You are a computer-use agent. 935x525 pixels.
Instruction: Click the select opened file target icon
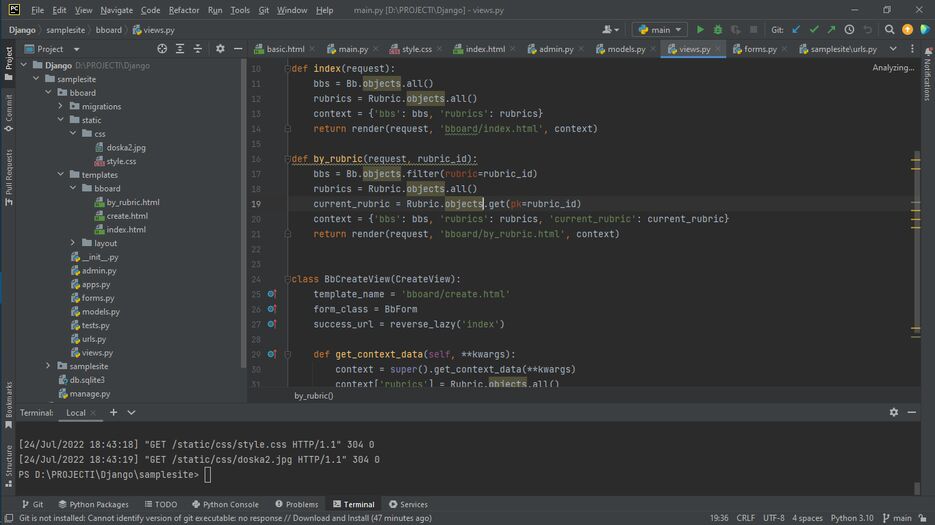[162, 49]
